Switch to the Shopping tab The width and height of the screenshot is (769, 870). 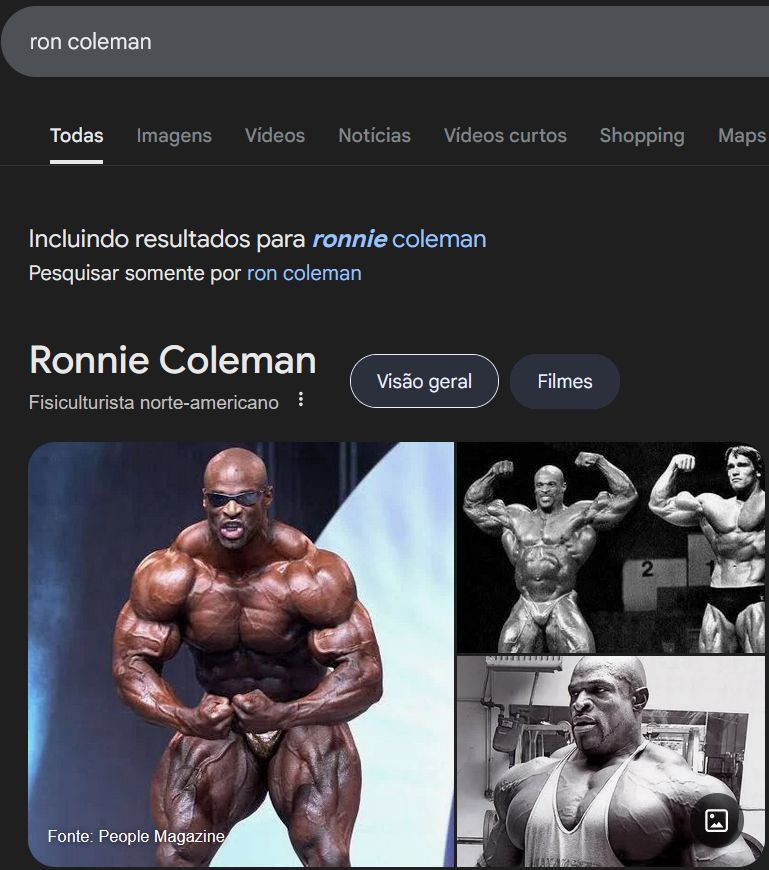[642, 135]
